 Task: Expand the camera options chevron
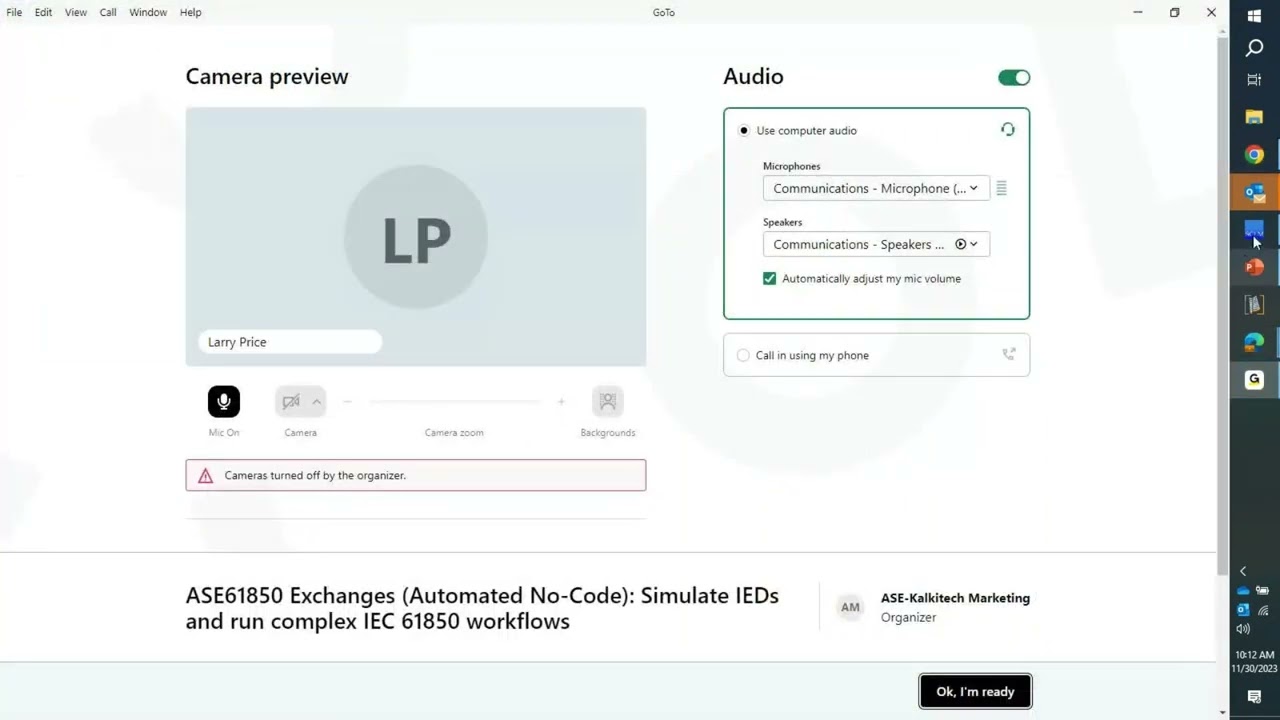click(317, 402)
